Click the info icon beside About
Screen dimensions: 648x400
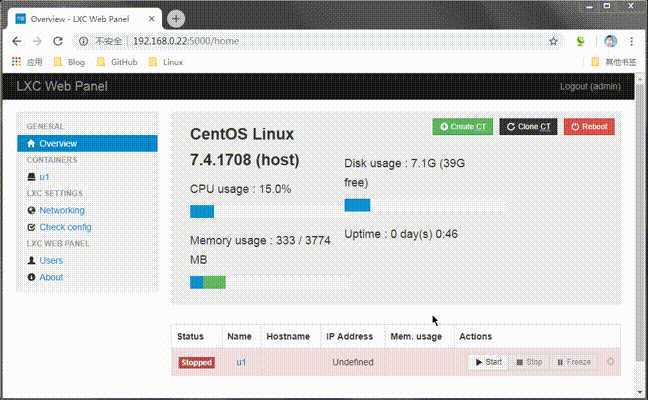pyautogui.click(x=31, y=277)
